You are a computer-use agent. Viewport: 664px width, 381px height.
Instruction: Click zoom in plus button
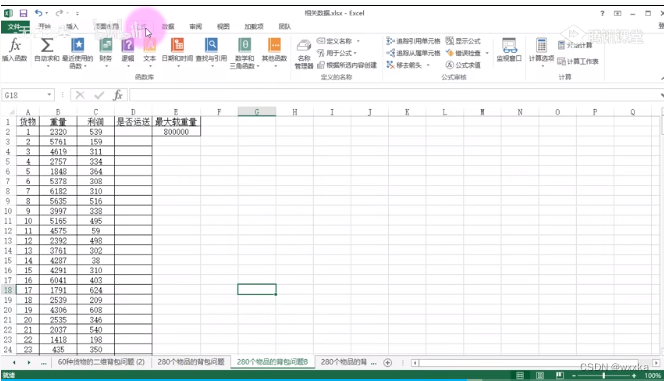(x=634, y=375)
